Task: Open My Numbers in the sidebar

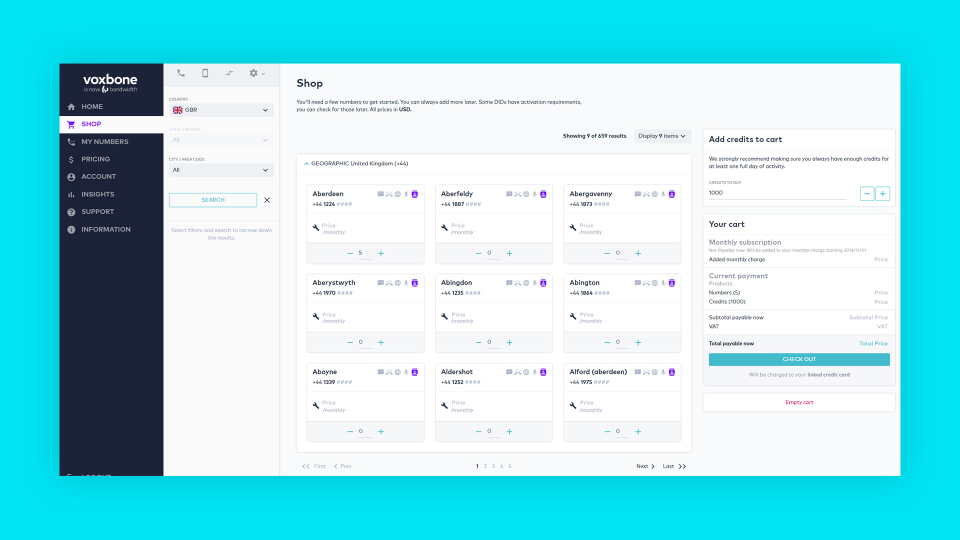Action: (x=111, y=141)
